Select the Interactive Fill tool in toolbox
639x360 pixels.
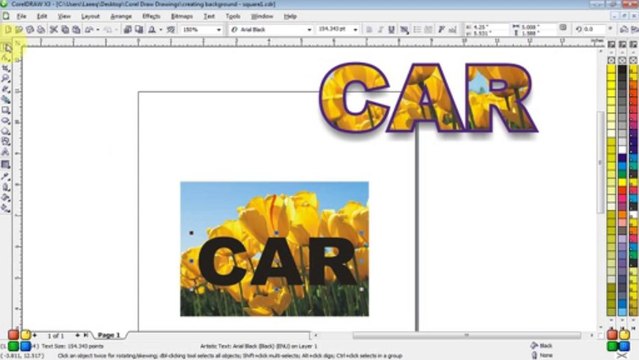[x=6, y=208]
